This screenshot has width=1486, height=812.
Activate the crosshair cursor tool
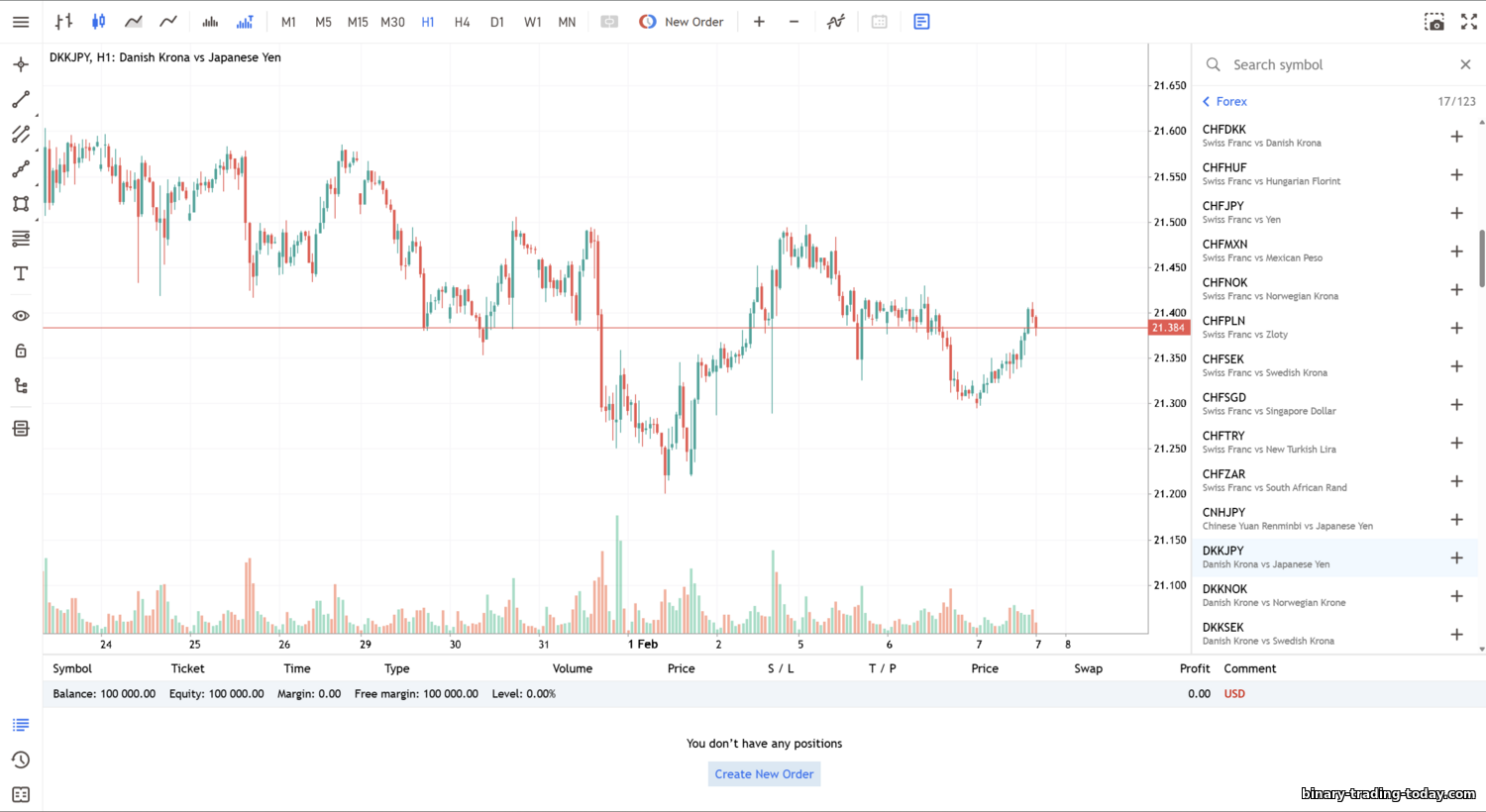point(21,65)
